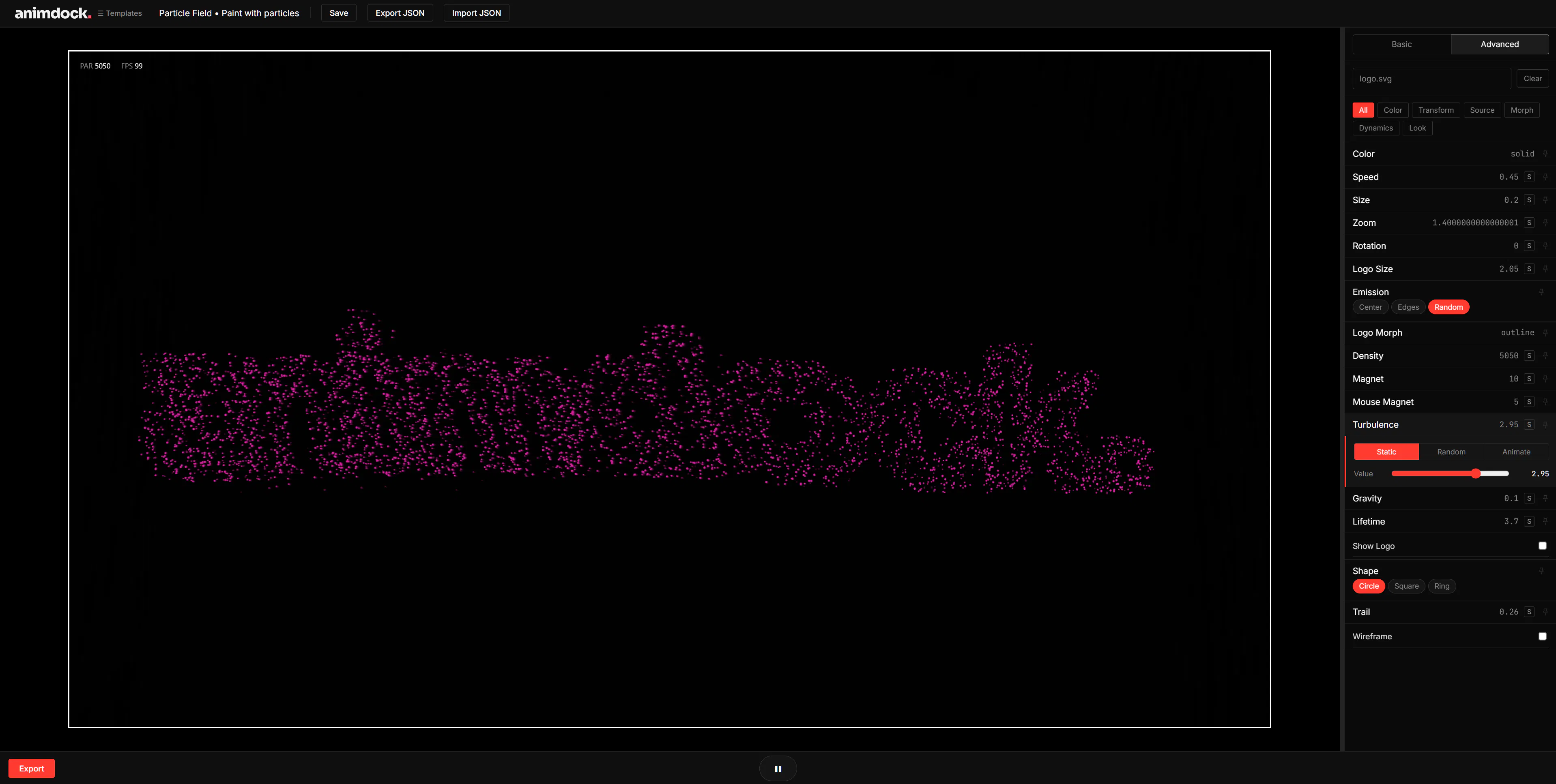Pin the Trail parameter
Screen dimensions: 1556x784
pyautogui.click(x=1545, y=611)
